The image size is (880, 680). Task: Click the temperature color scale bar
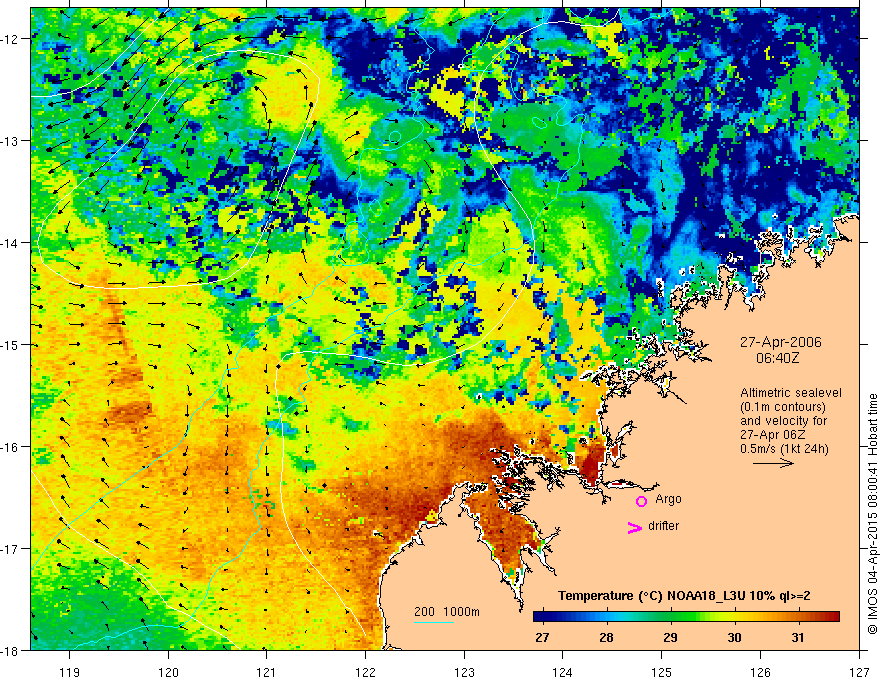[686, 617]
